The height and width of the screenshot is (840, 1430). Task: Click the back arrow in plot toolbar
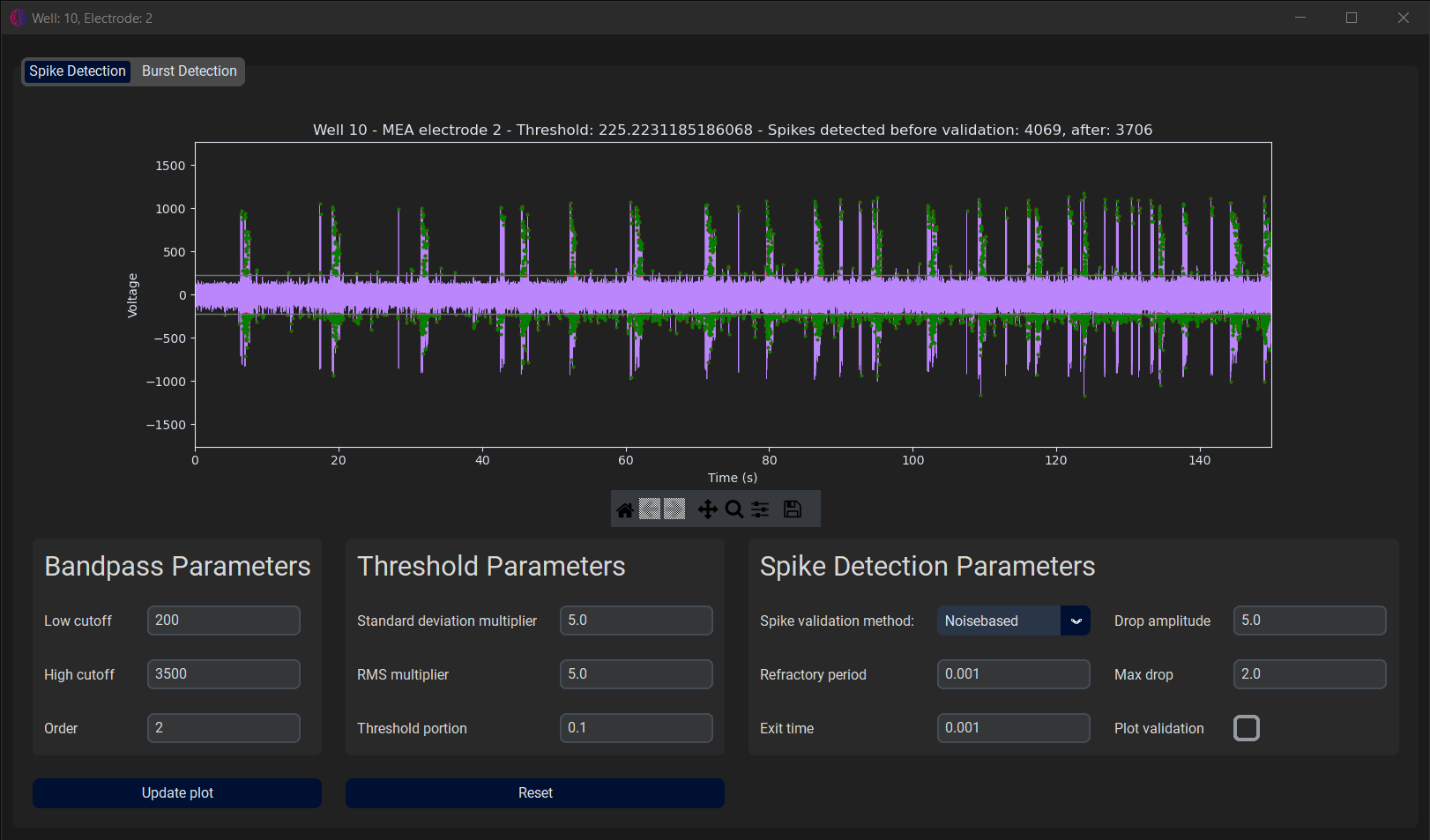point(650,509)
